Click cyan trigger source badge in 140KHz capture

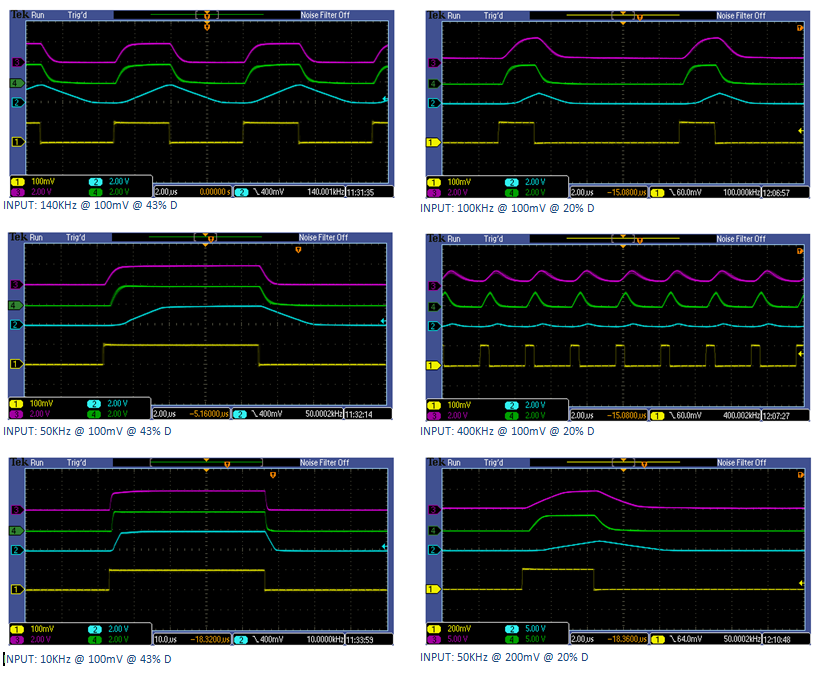(241, 192)
